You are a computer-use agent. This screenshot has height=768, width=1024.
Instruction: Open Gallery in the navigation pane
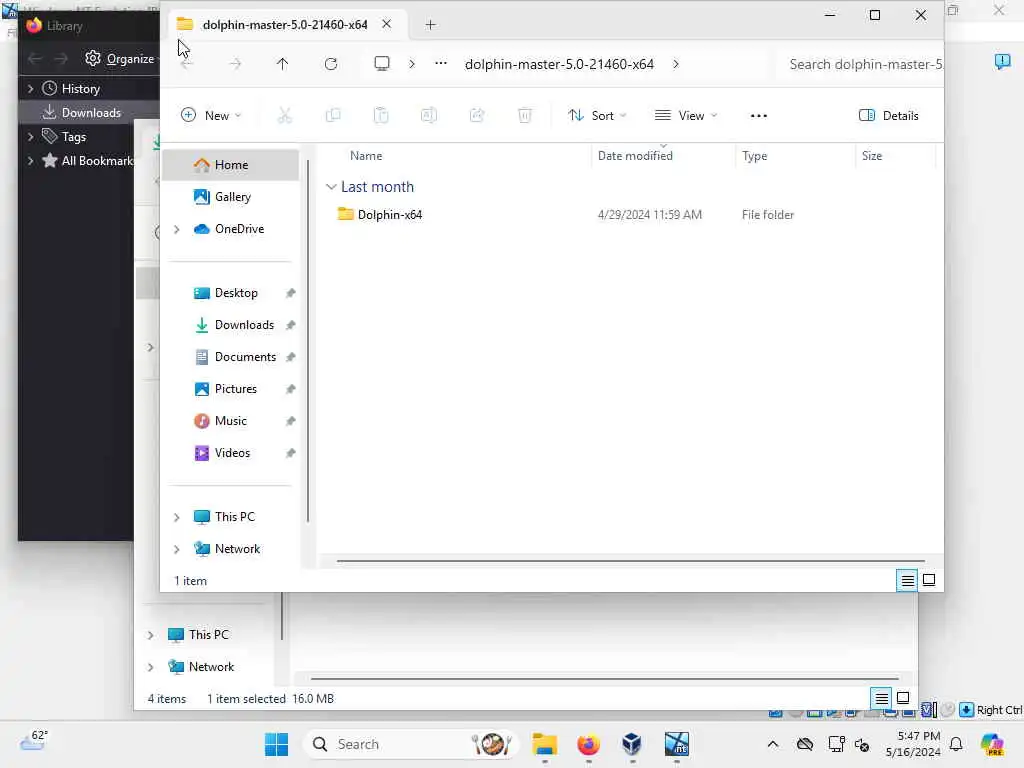coord(231,197)
